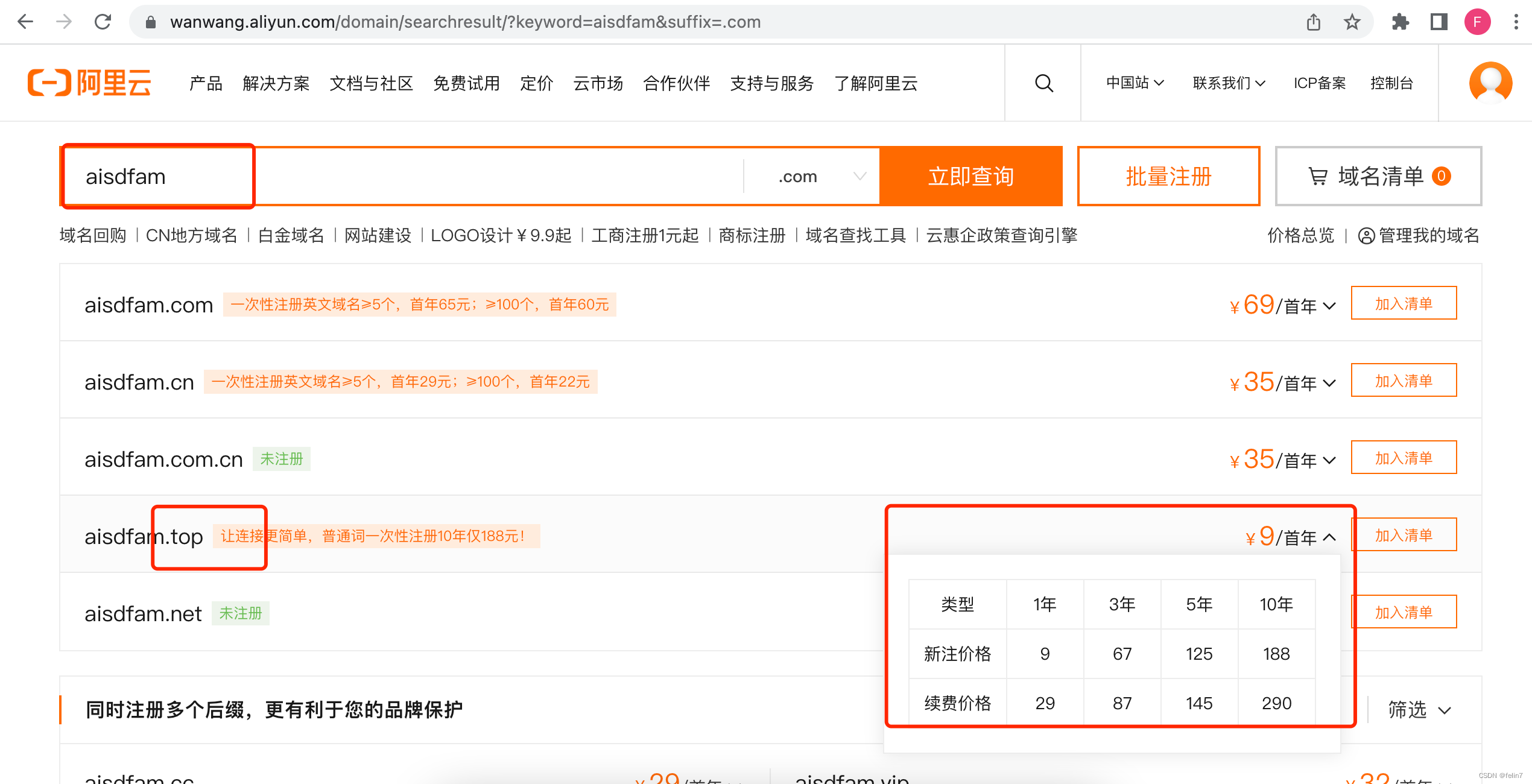This screenshot has width=1532, height=784.
Task: Open the Aliyun user avatar
Action: point(1490,83)
